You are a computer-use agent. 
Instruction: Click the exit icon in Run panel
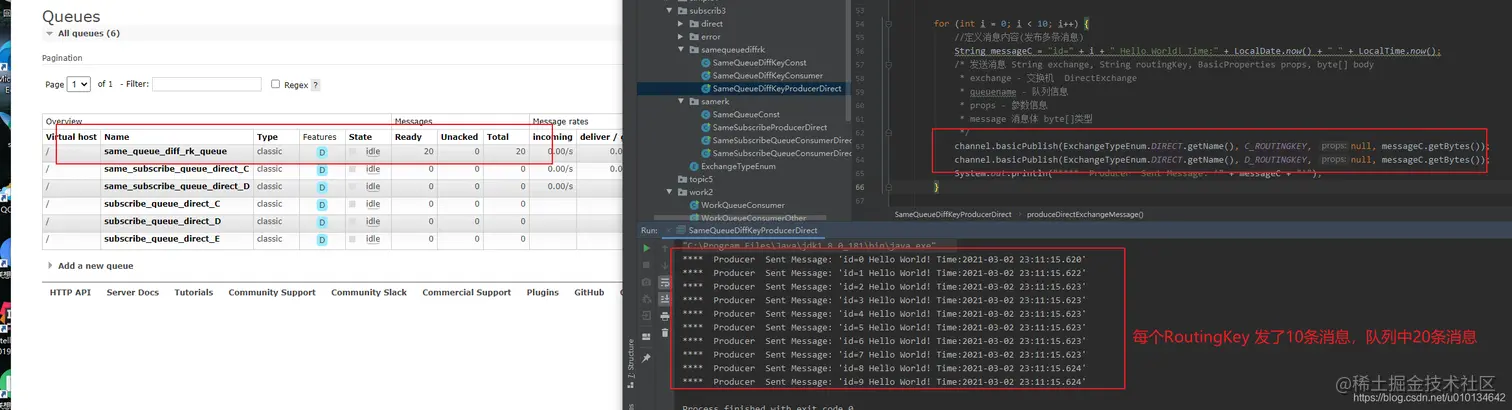(647, 316)
